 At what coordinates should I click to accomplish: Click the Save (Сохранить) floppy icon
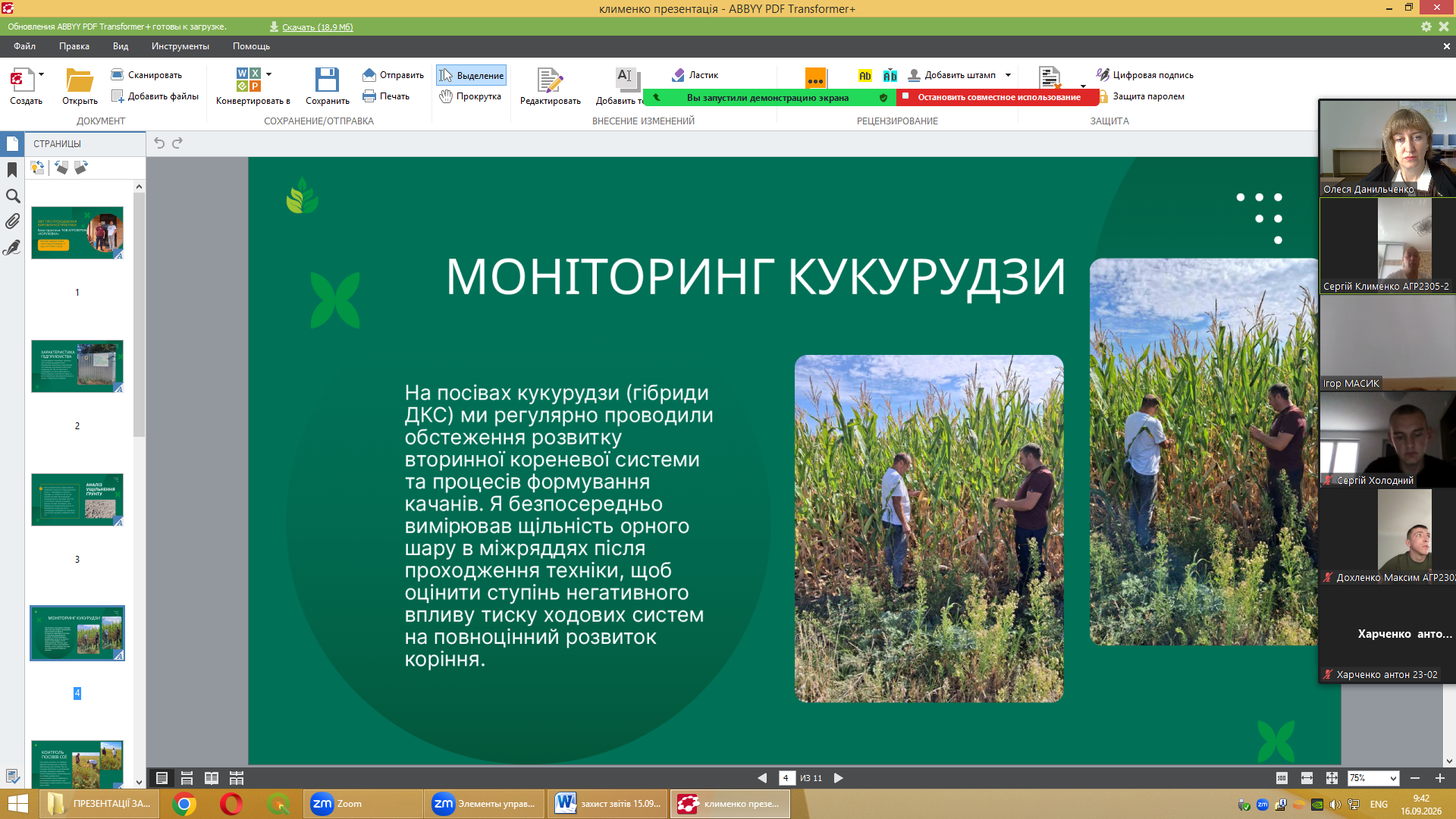click(x=327, y=80)
